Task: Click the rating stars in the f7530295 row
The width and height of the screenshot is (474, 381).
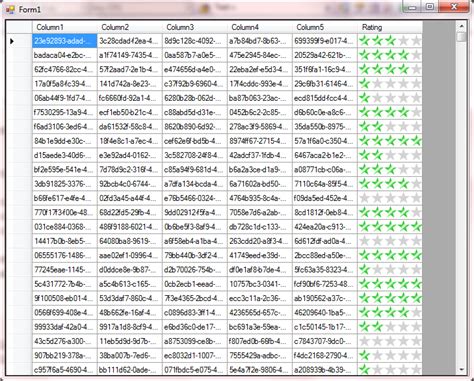Action: pyautogui.click(x=390, y=112)
